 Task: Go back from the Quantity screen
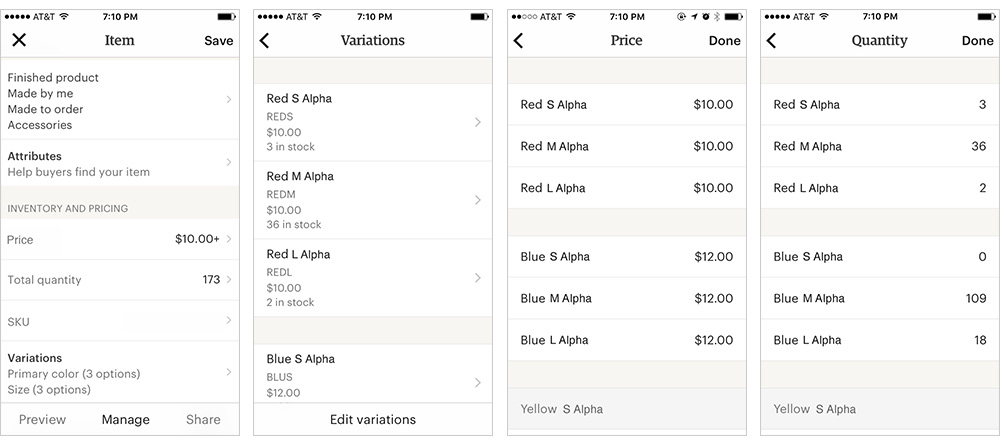pos(771,41)
